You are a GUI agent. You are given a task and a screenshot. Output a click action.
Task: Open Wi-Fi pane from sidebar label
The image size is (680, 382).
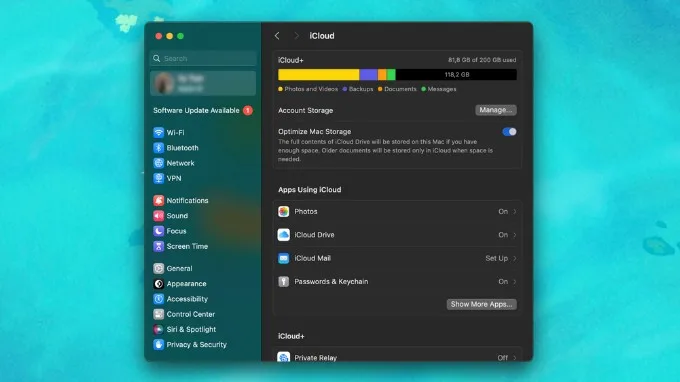click(x=175, y=133)
